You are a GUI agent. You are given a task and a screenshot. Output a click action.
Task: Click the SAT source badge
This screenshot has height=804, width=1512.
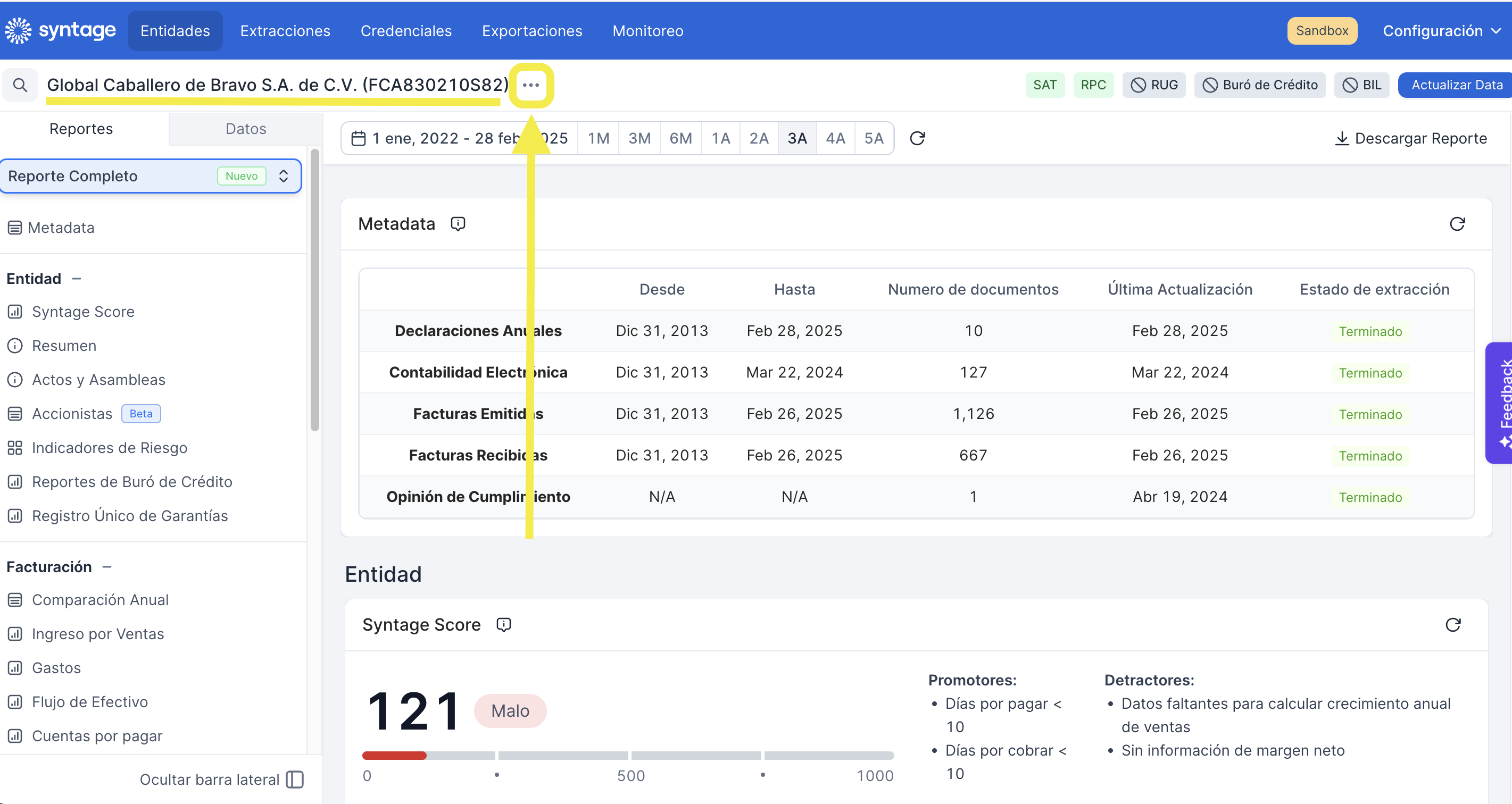click(1045, 85)
